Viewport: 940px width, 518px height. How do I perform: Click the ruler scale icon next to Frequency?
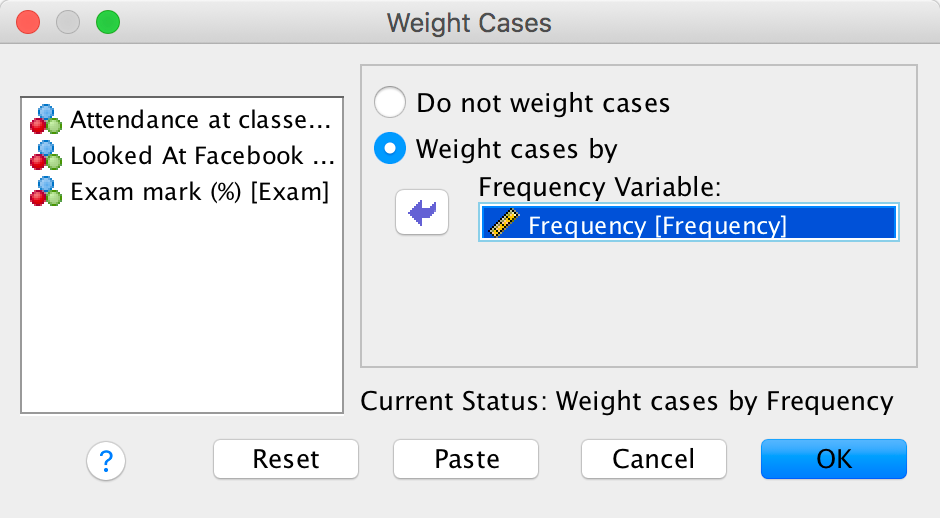click(x=502, y=225)
